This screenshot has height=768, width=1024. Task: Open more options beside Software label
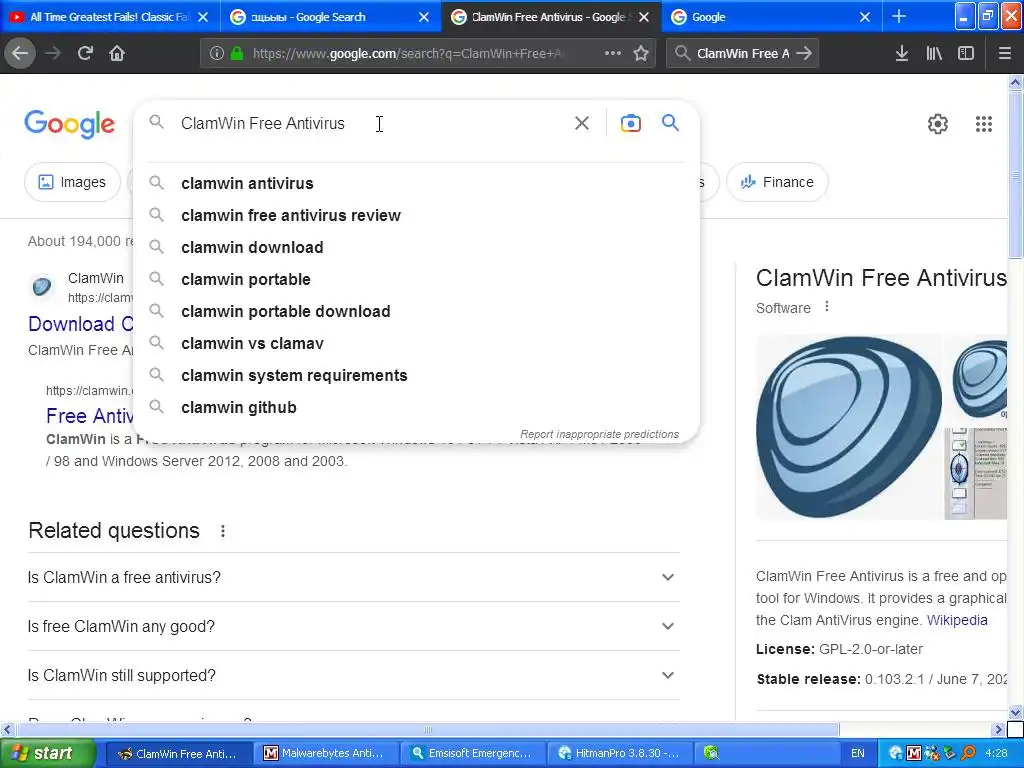click(827, 306)
